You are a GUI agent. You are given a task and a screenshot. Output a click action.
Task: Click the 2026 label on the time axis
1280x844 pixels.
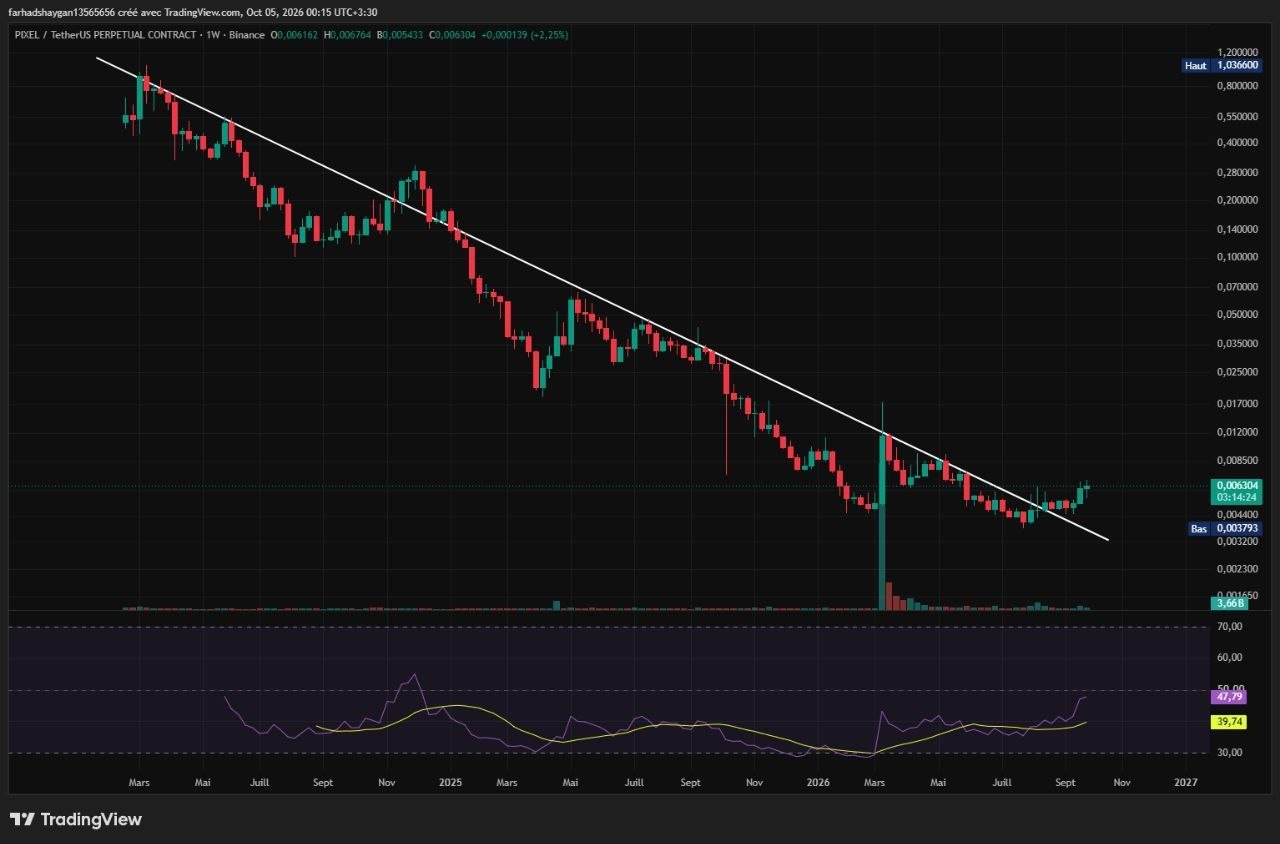point(818,782)
